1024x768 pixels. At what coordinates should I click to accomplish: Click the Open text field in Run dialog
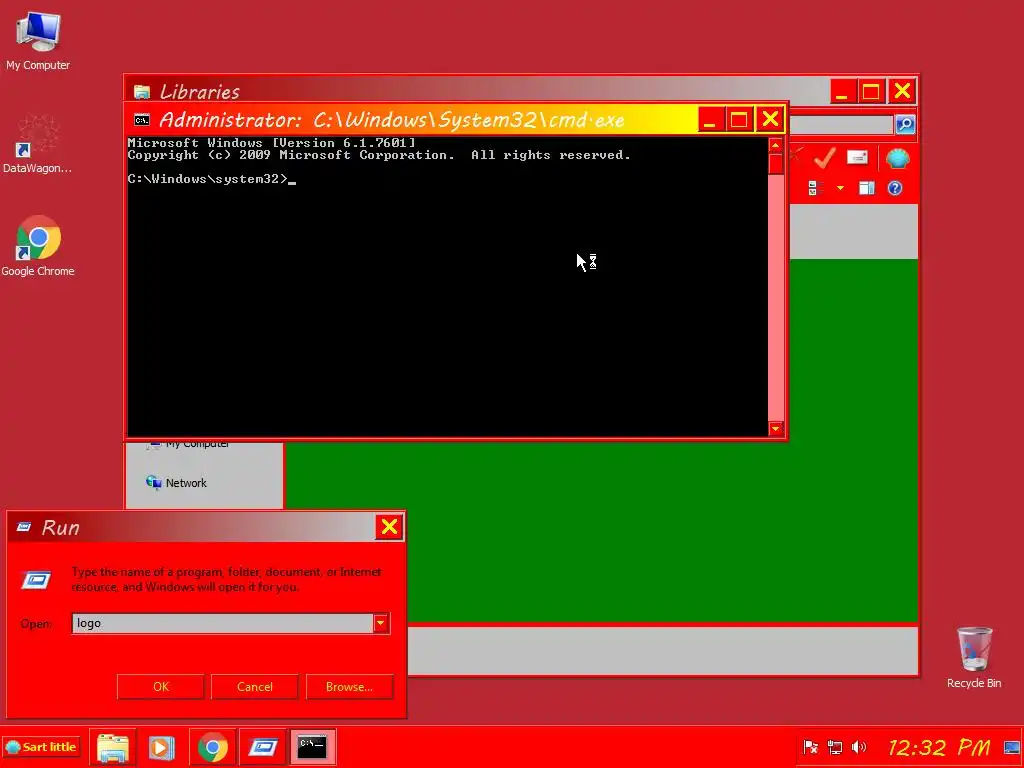coord(222,623)
